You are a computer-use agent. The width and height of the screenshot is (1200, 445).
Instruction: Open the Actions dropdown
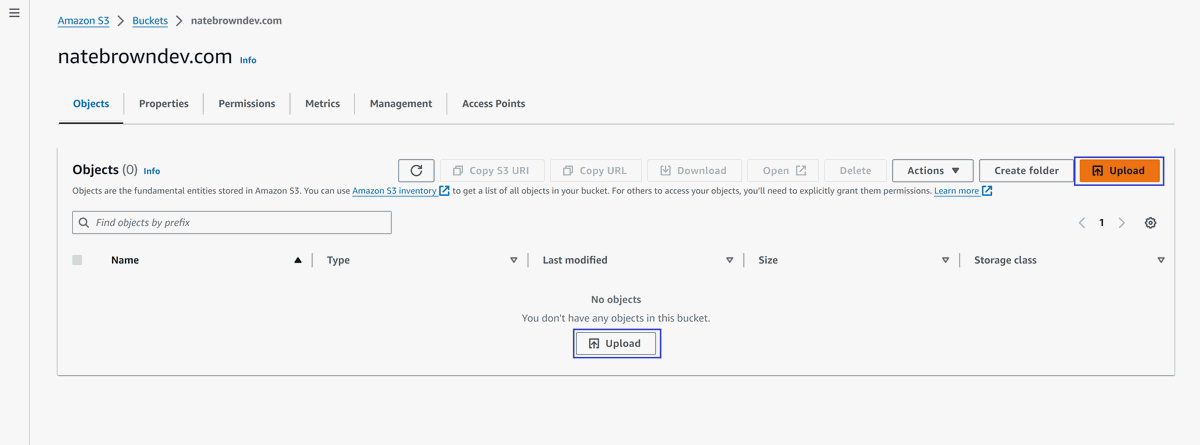pos(933,170)
